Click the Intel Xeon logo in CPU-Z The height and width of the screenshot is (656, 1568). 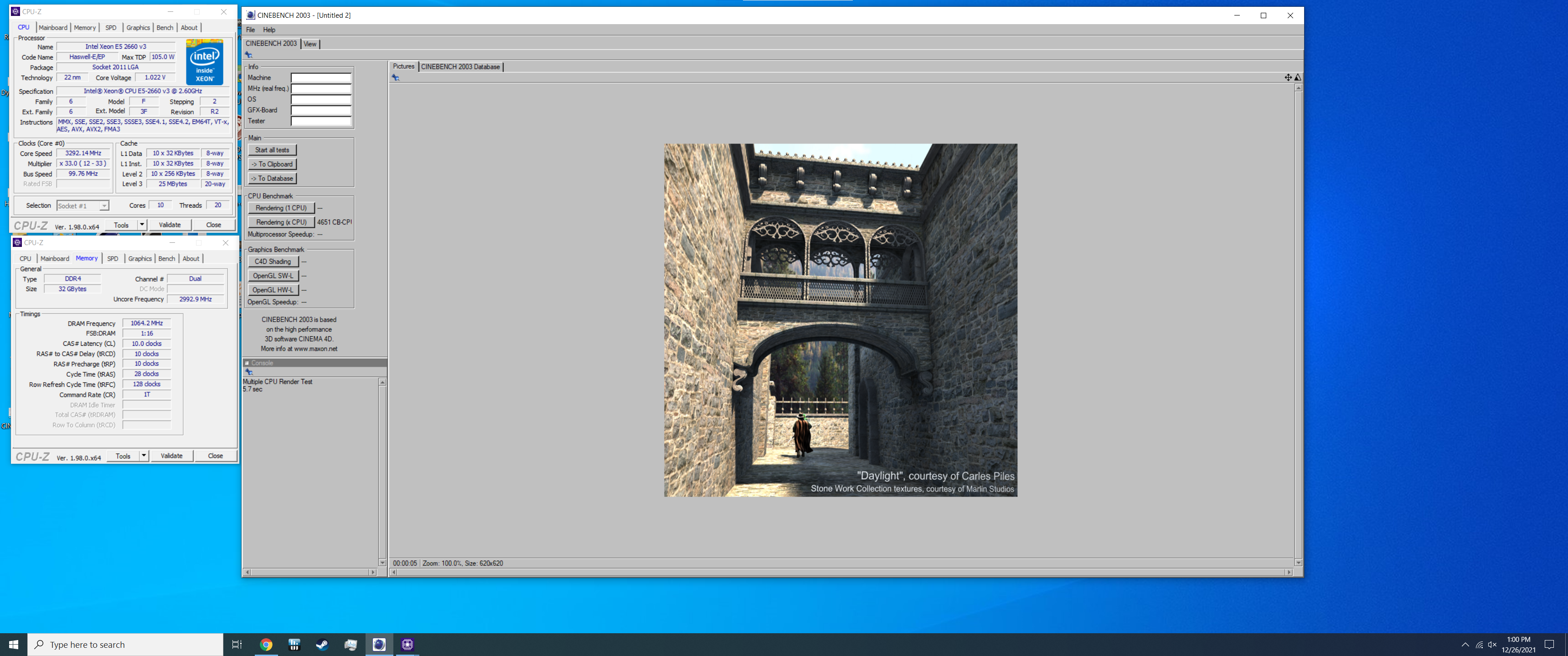[x=205, y=61]
